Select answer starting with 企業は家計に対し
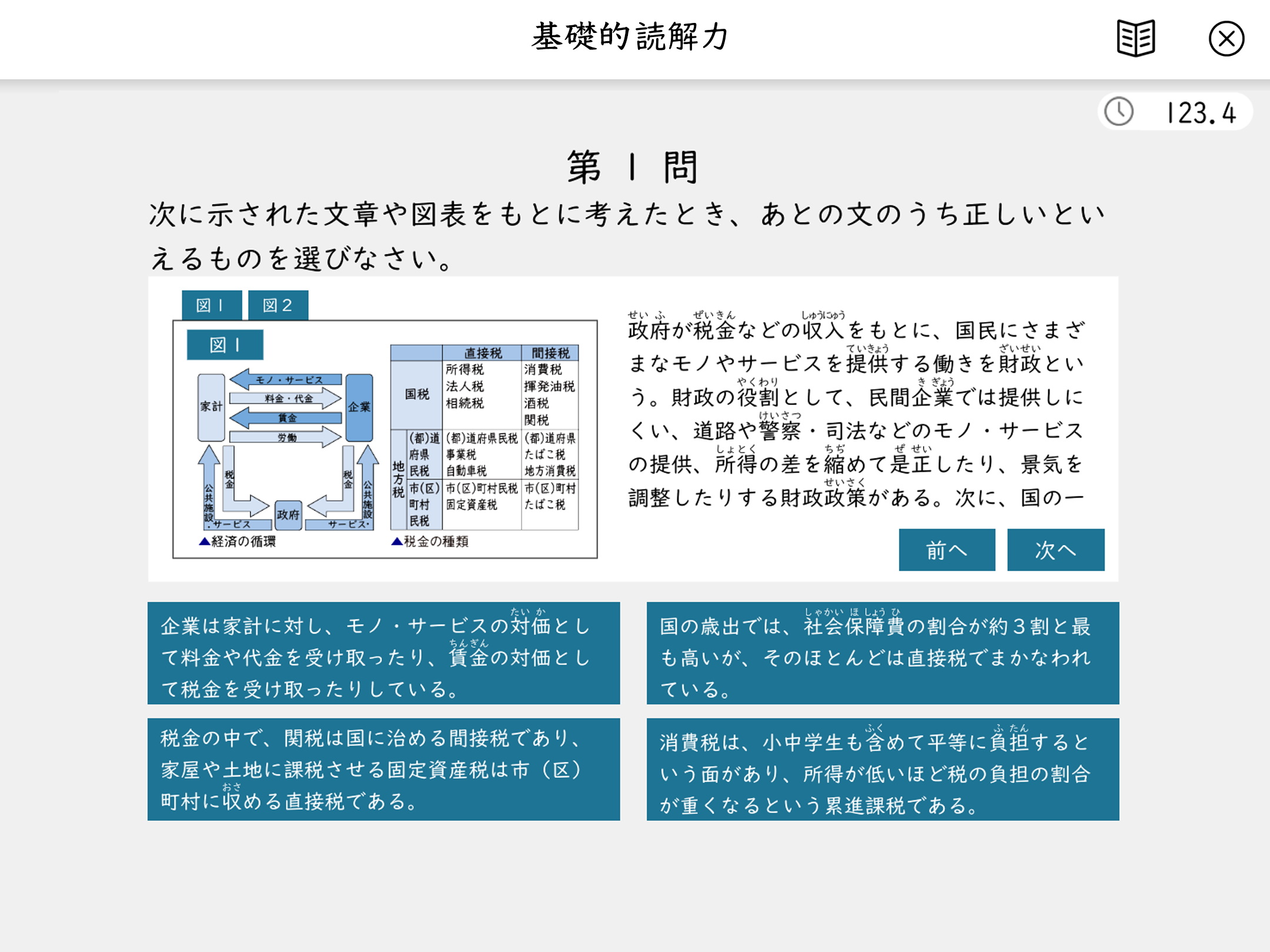This screenshot has height=952, width=1270. [383, 652]
